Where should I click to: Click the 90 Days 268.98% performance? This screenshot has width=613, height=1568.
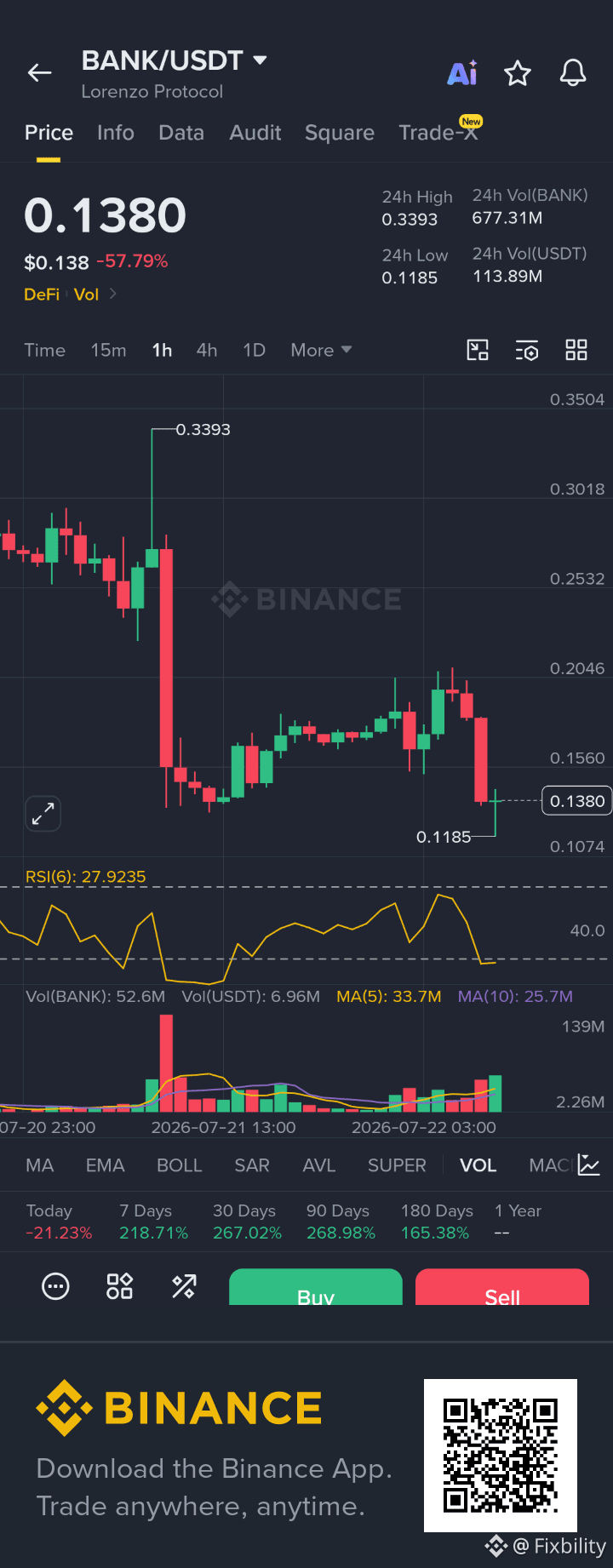341,1222
